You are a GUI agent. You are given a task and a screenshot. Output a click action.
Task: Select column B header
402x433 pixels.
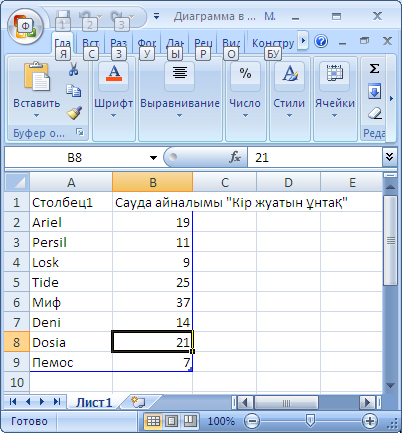coord(153,182)
